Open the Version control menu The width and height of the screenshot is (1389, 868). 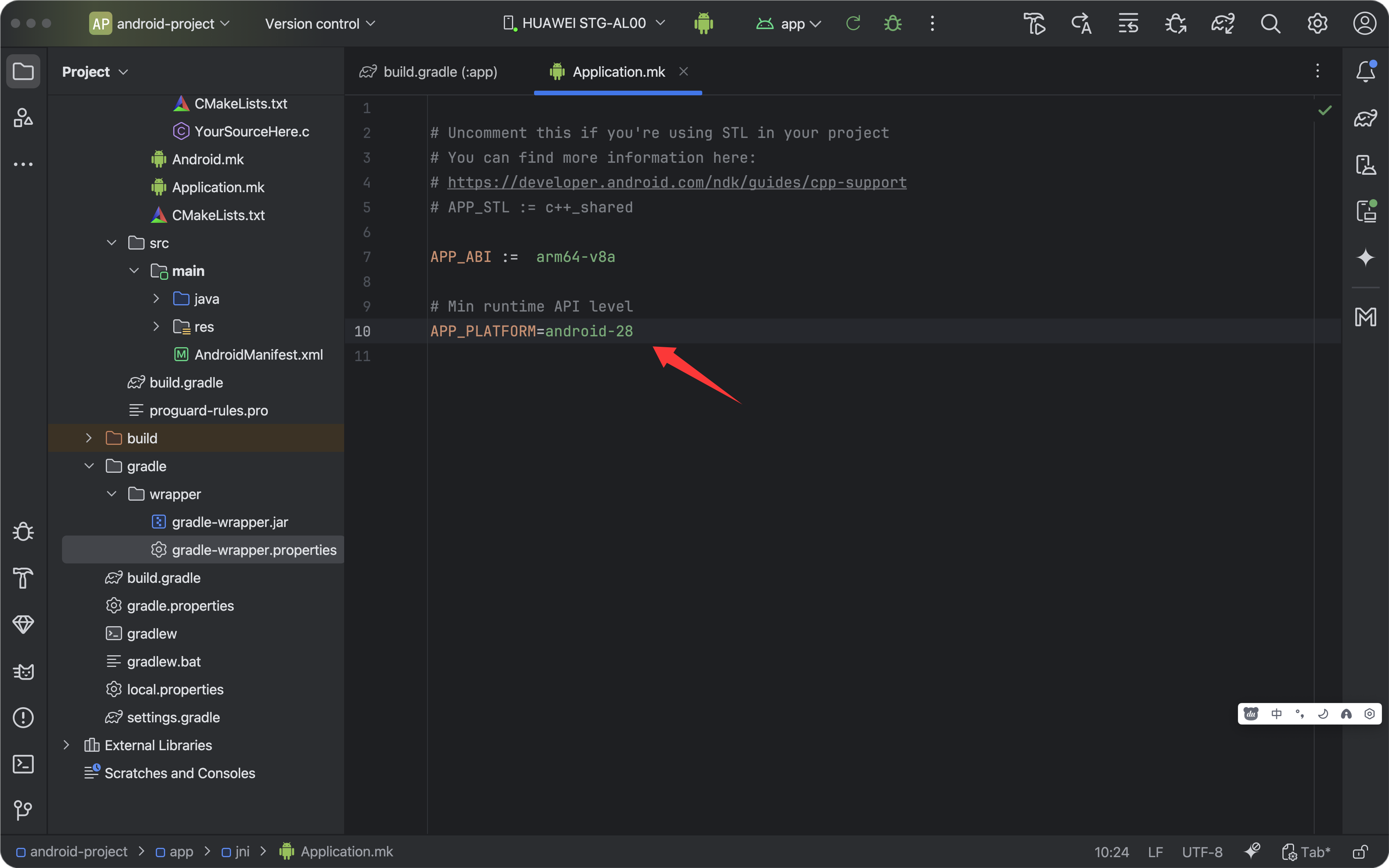point(320,24)
